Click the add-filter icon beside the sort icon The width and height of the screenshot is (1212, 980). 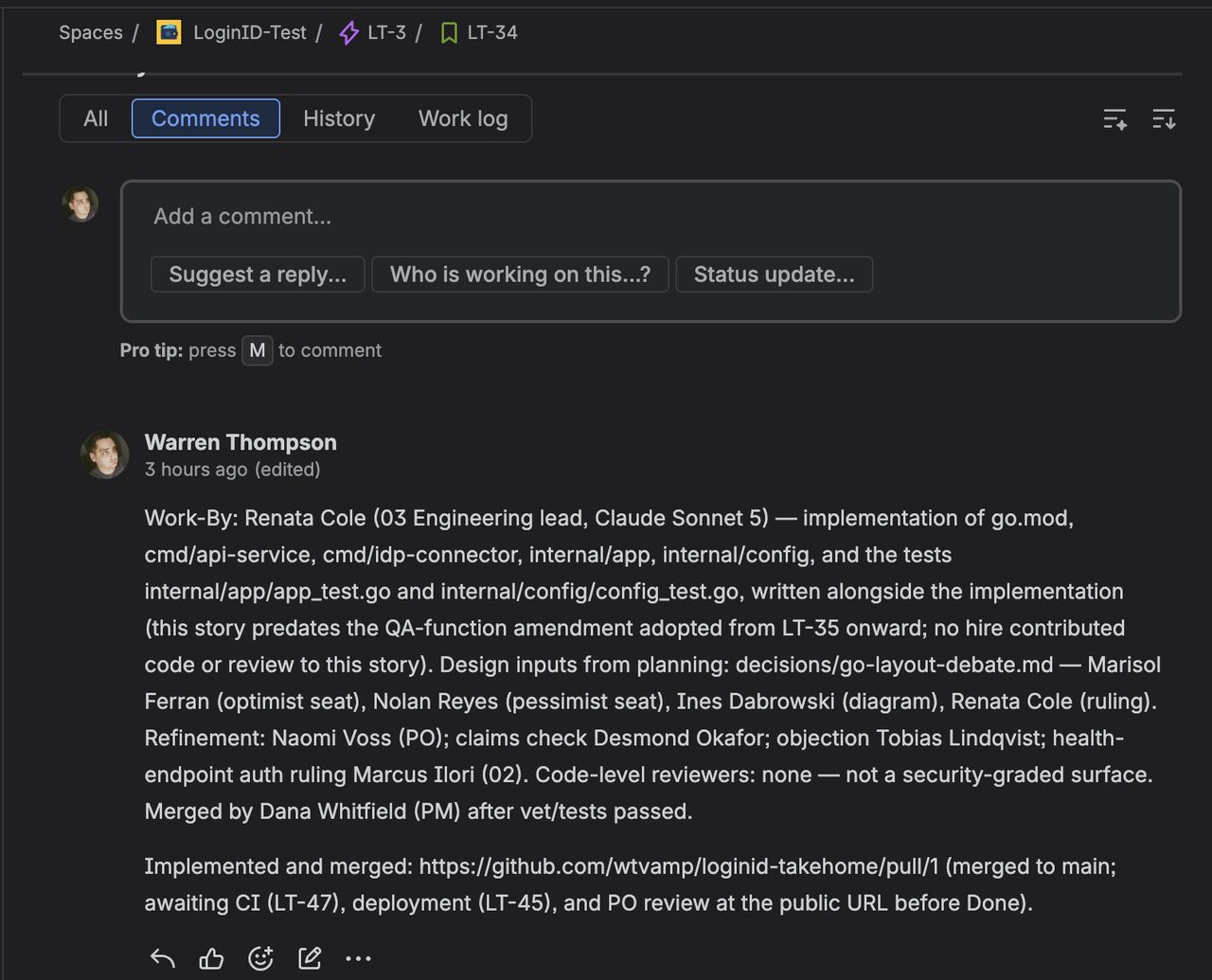[x=1115, y=119]
